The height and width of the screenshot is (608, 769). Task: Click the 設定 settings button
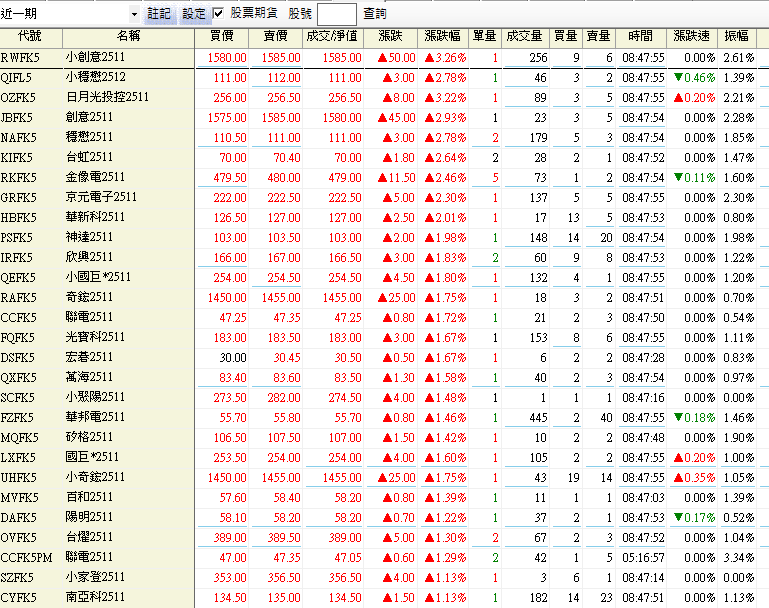[x=193, y=14]
